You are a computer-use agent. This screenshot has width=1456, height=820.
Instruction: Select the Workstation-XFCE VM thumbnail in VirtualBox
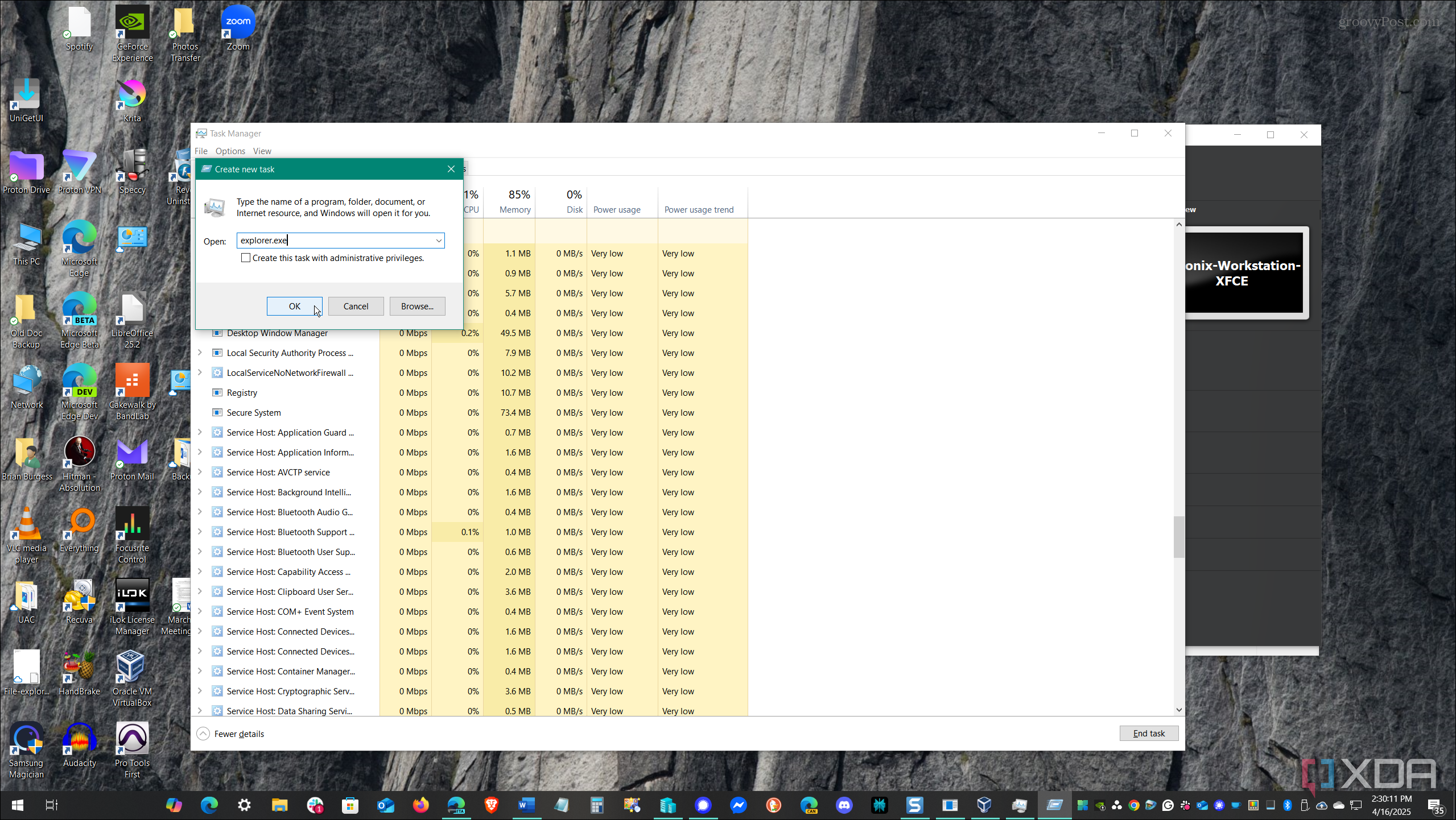click(x=1247, y=272)
